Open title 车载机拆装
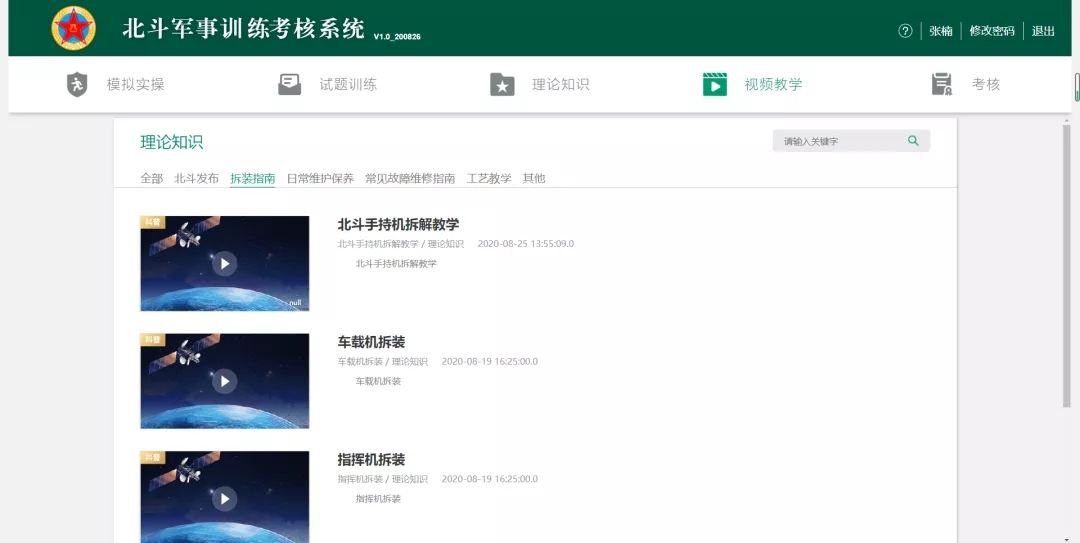The width and height of the screenshot is (1080, 543). pyautogui.click(x=371, y=342)
